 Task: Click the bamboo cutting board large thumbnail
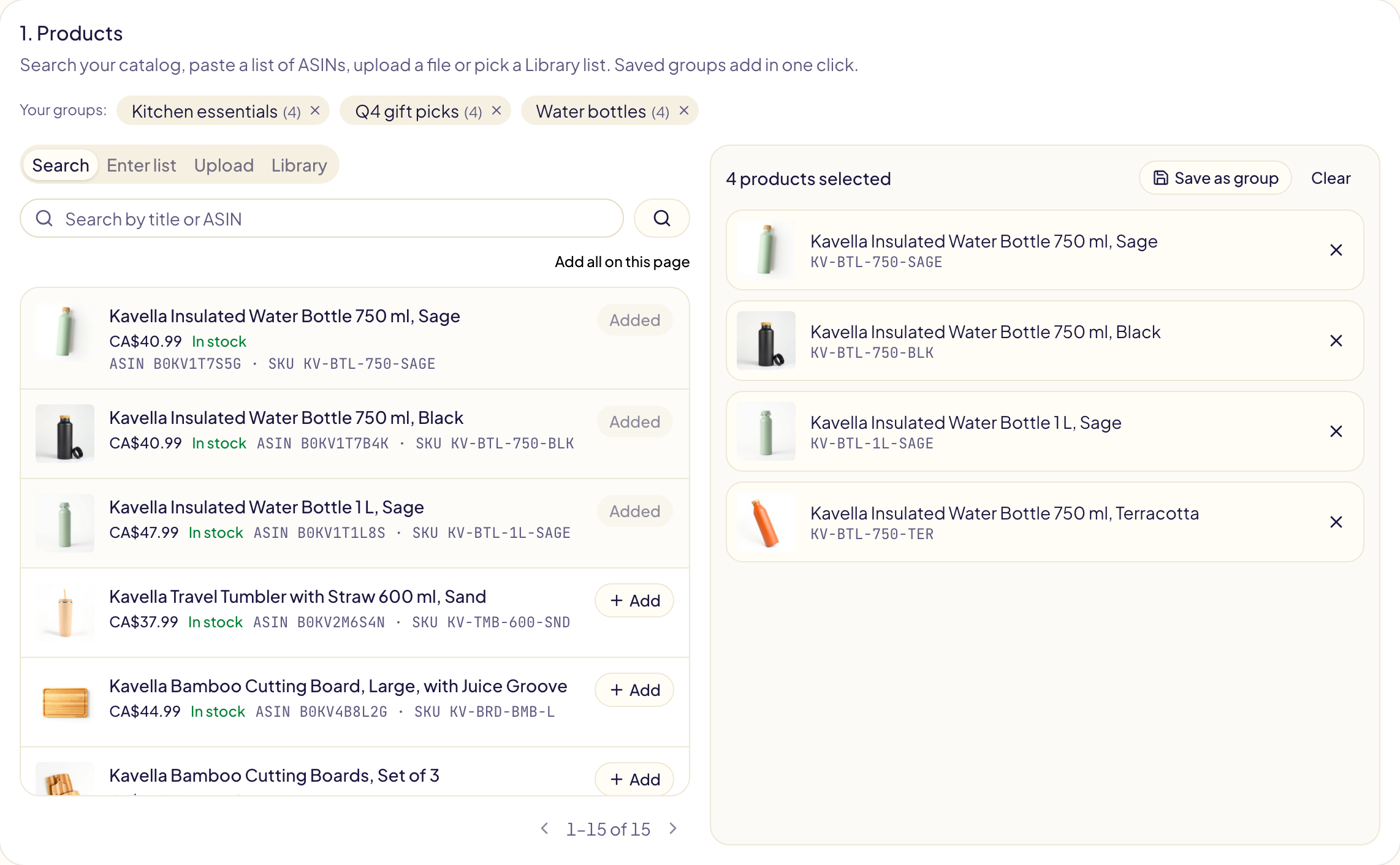pos(65,702)
